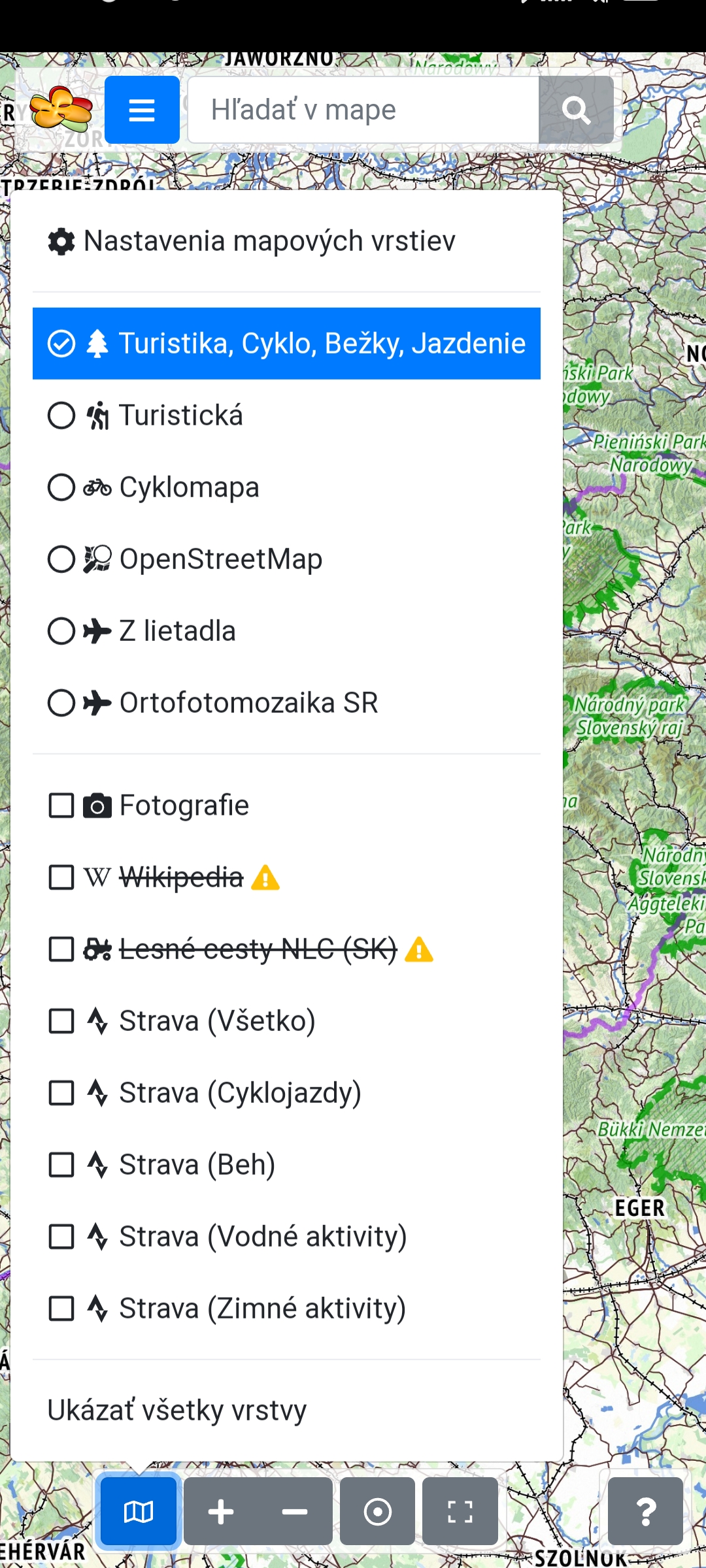Select Ortofotomozaika SR layer
This screenshot has height=1568, width=706.
[x=248, y=703]
